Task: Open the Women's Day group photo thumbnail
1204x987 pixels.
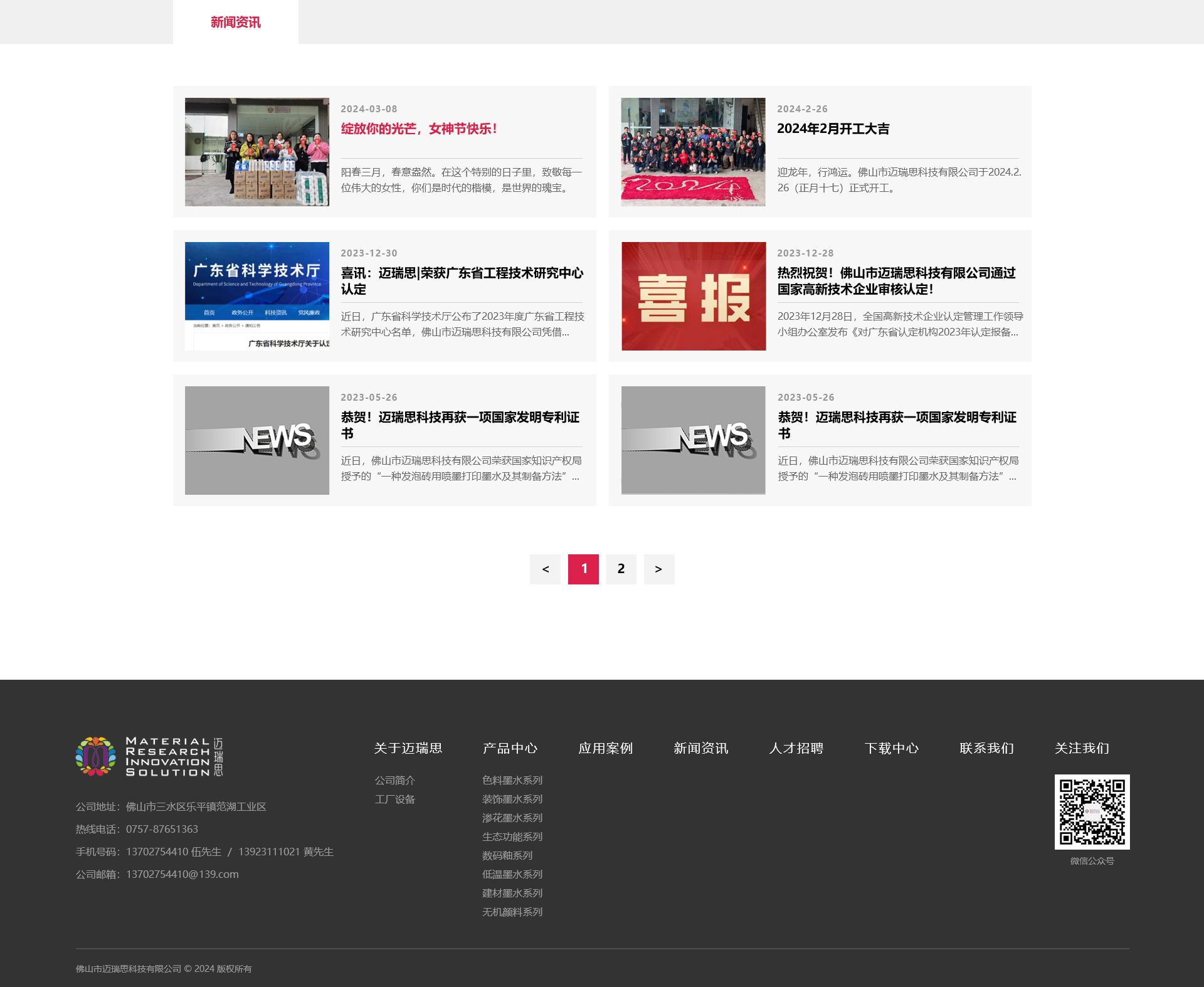Action: 256,152
